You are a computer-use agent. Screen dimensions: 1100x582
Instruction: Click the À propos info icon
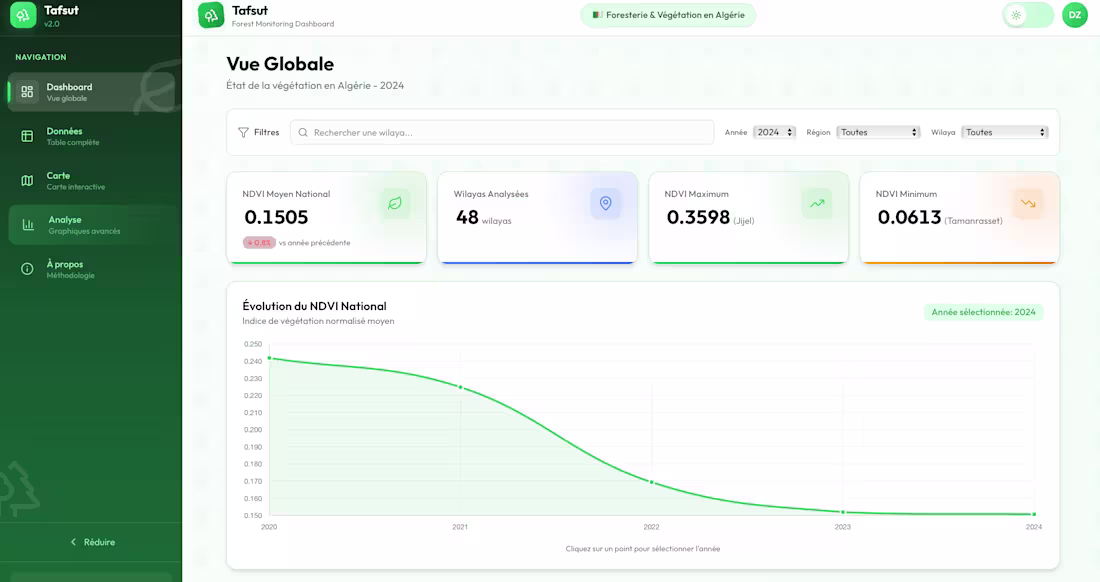[27, 269]
